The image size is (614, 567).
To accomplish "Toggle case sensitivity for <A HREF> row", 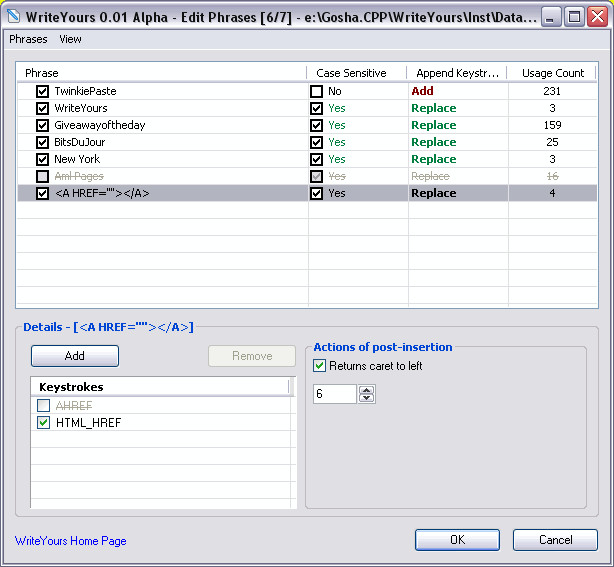I will point(316,193).
